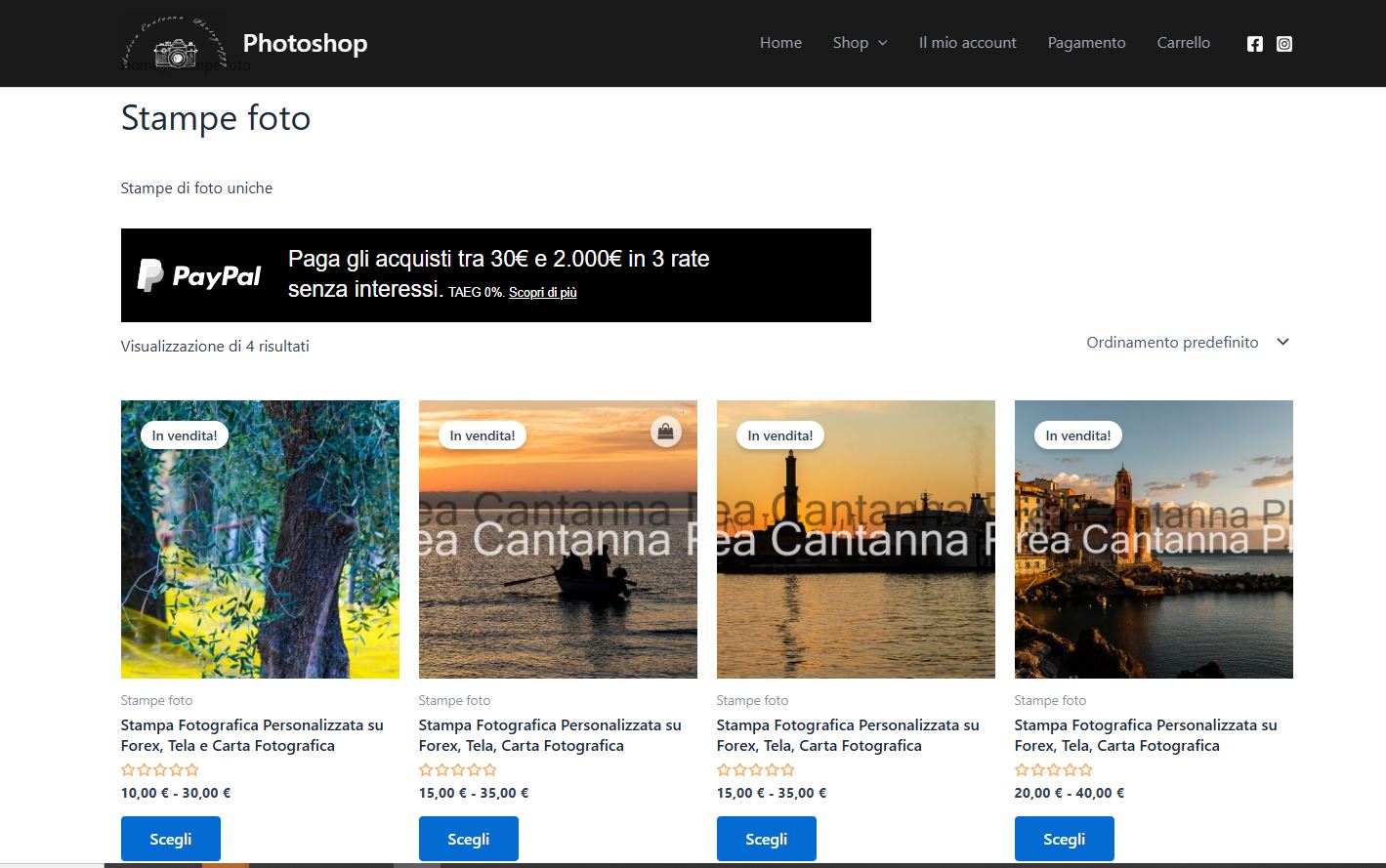Viewport: 1386px width, 868px height.
Task: Follow the Scopri di più link
Action: [542, 293]
